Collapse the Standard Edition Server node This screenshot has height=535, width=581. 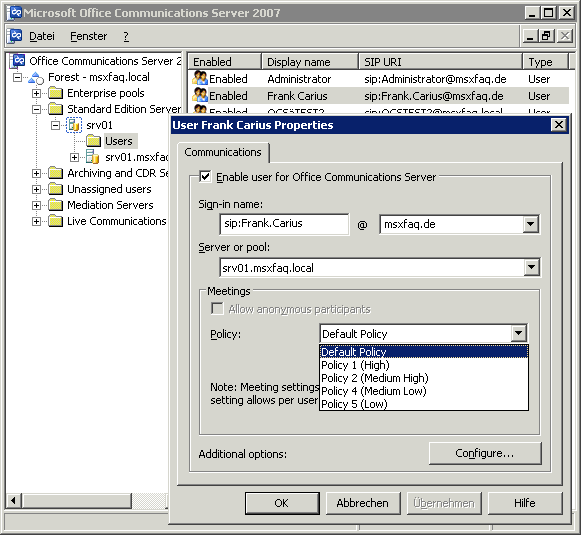pyautogui.click(x=36, y=109)
